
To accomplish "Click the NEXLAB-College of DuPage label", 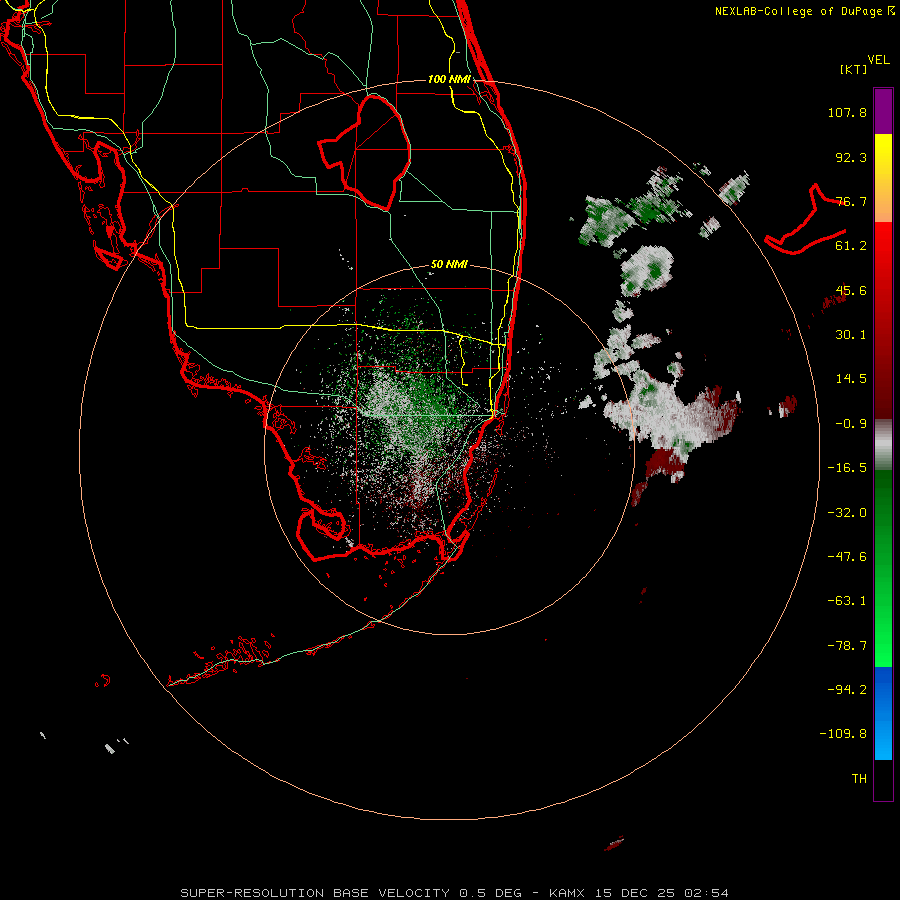I will click(x=804, y=11).
